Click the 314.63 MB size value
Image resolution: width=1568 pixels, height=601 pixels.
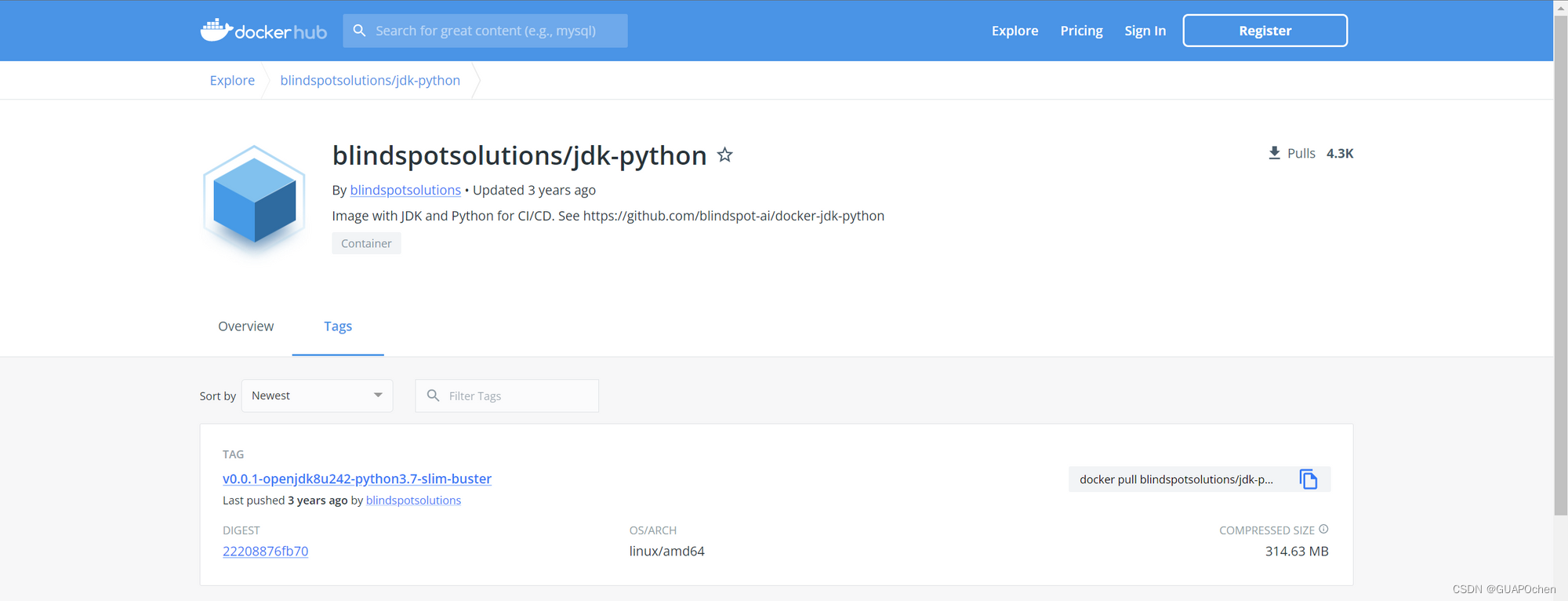pyautogui.click(x=1297, y=551)
